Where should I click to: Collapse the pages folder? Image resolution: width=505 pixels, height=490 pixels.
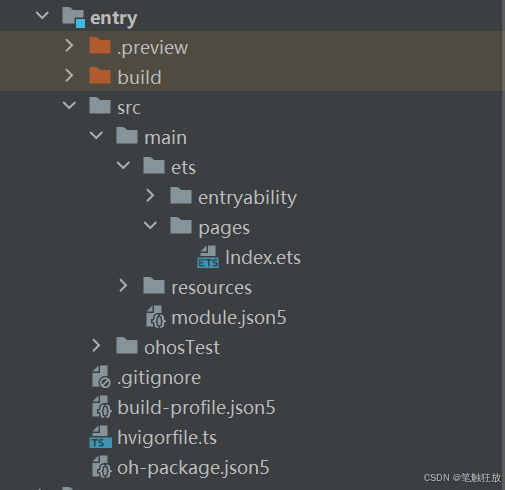click(x=150, y=225)
